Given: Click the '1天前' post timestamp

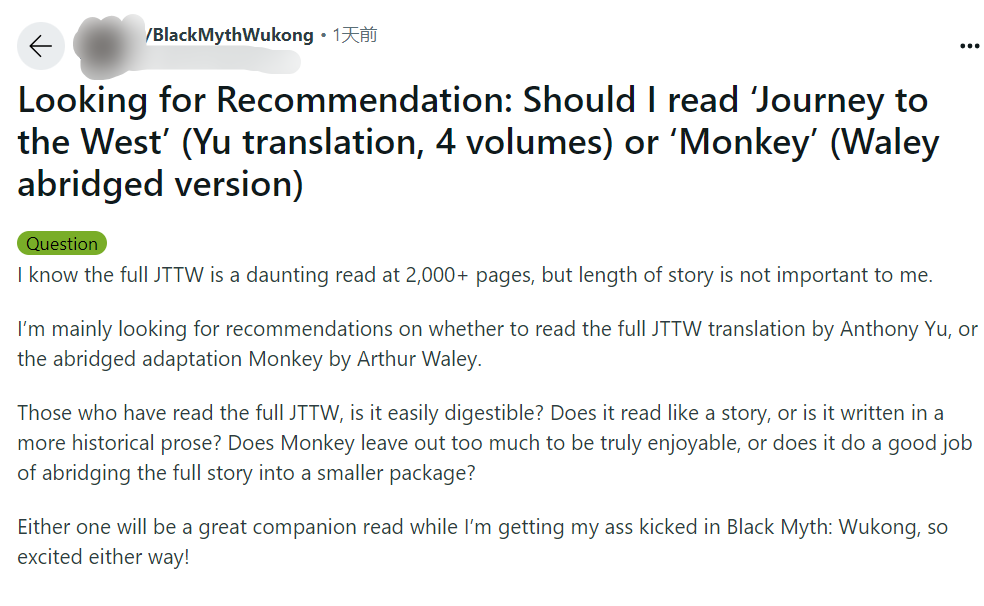Looking at the screenshot, I should click(355, 35).
